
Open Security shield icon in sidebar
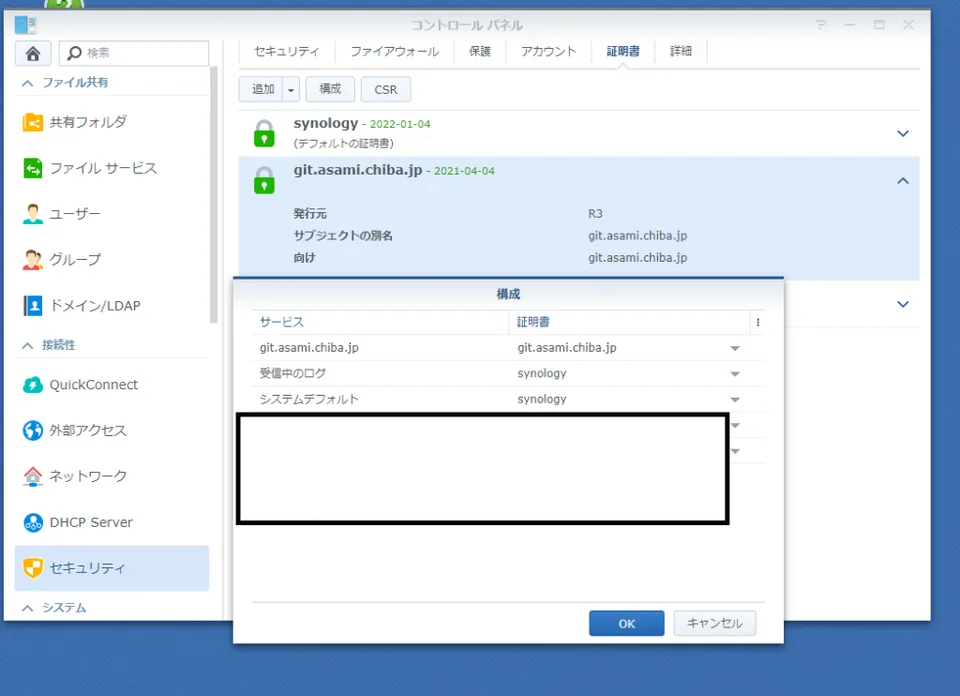point(32,568)
